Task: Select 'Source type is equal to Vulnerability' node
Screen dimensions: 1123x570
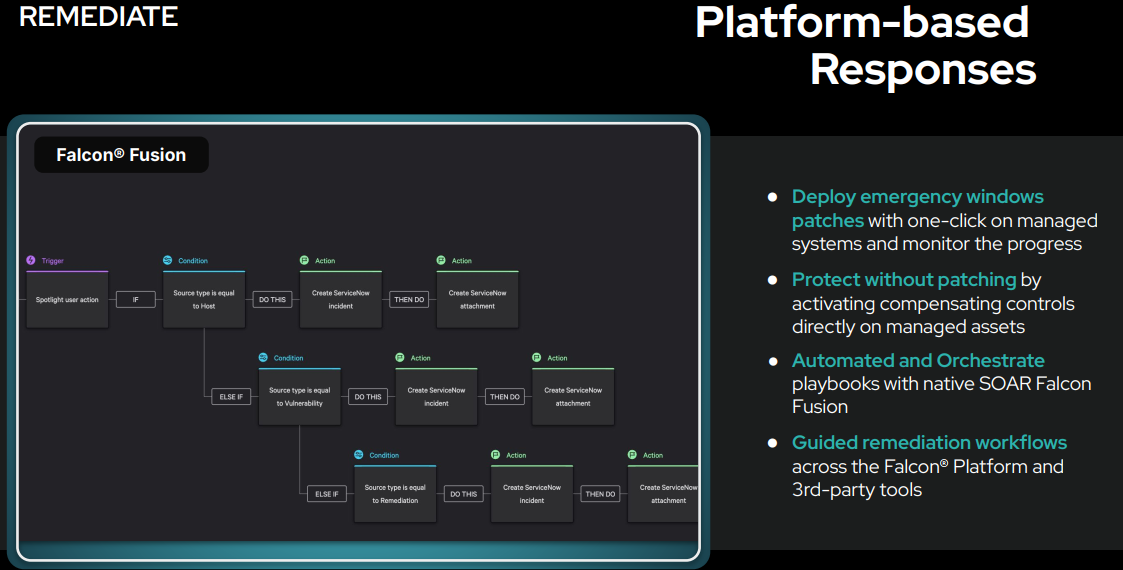Action: (x=299, y=397)
